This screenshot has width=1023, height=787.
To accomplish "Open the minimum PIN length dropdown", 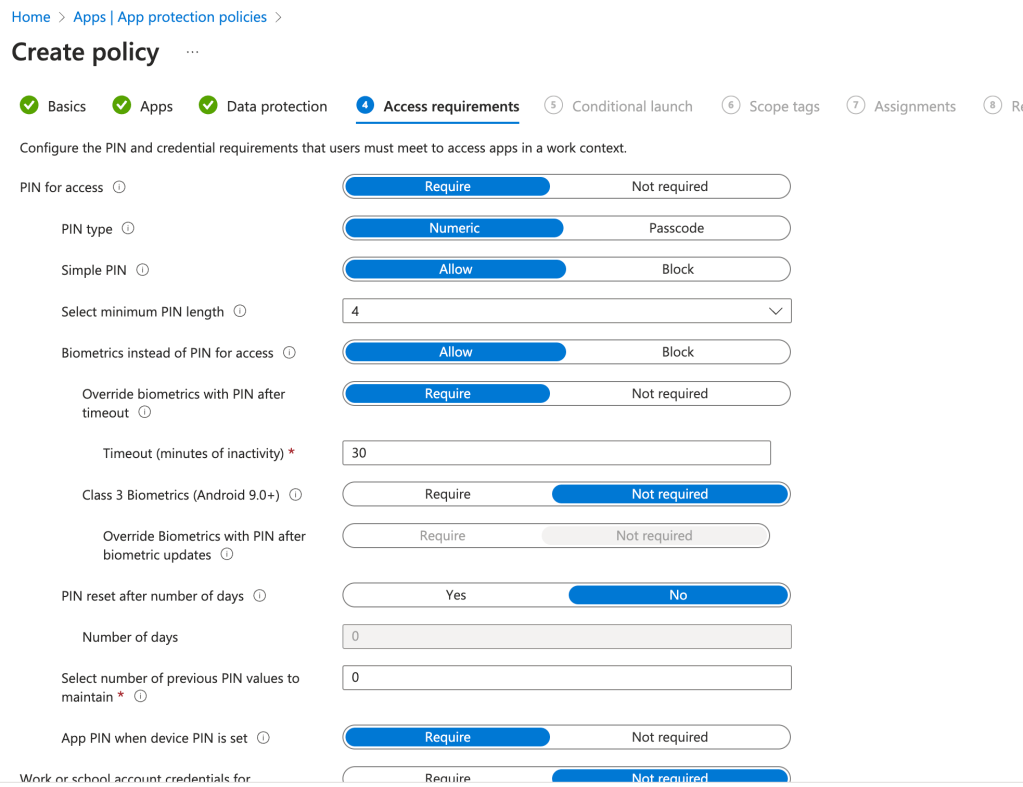I will [x=566, y=311].
